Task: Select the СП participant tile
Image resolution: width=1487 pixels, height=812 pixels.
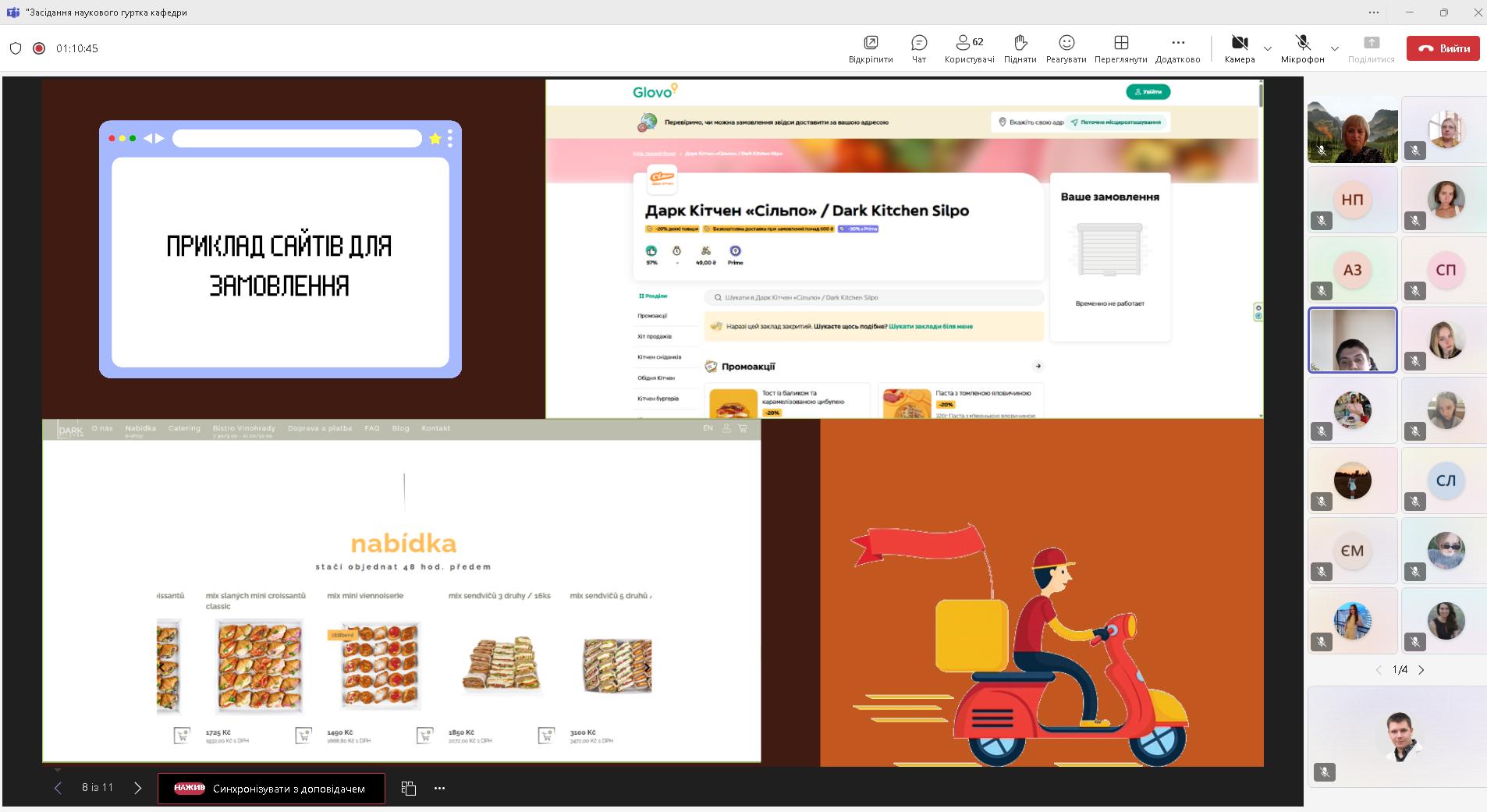Action: coord(1445,270)
